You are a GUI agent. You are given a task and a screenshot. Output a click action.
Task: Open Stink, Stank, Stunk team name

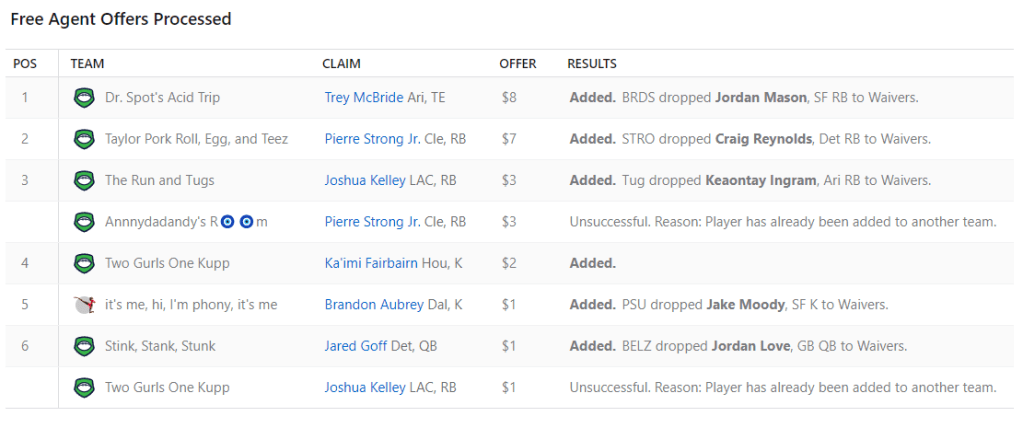point(160,347)
